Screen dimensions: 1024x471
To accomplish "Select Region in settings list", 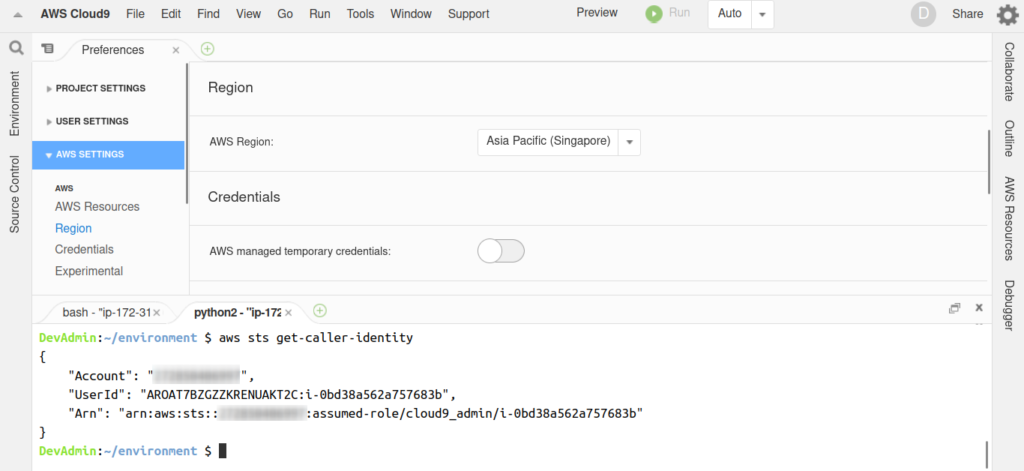I will 73,229.
